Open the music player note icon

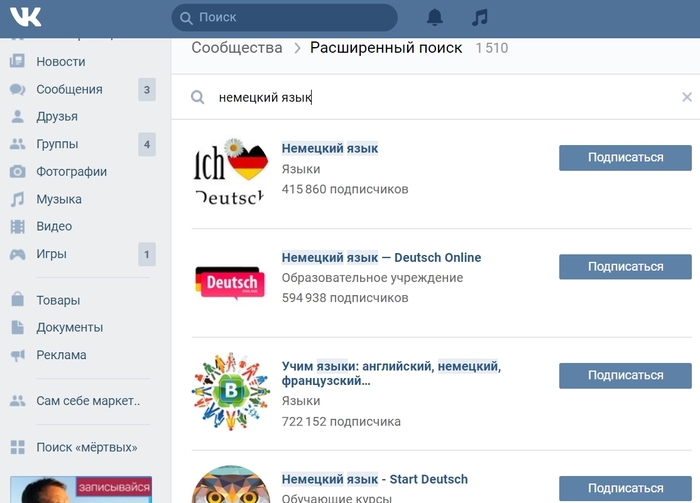pos(479,17)
